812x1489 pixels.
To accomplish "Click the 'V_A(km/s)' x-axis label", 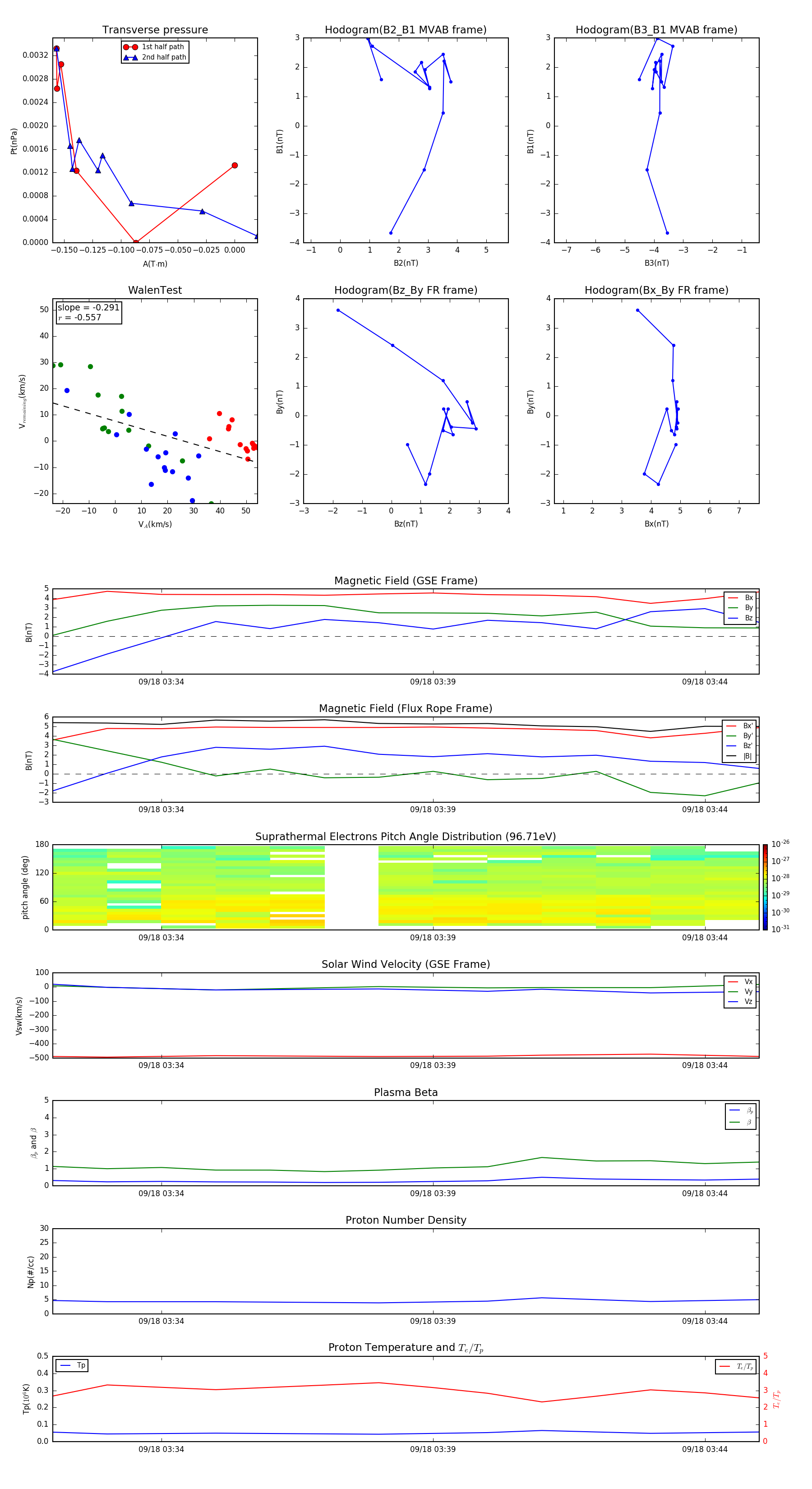I will [155, 525].
